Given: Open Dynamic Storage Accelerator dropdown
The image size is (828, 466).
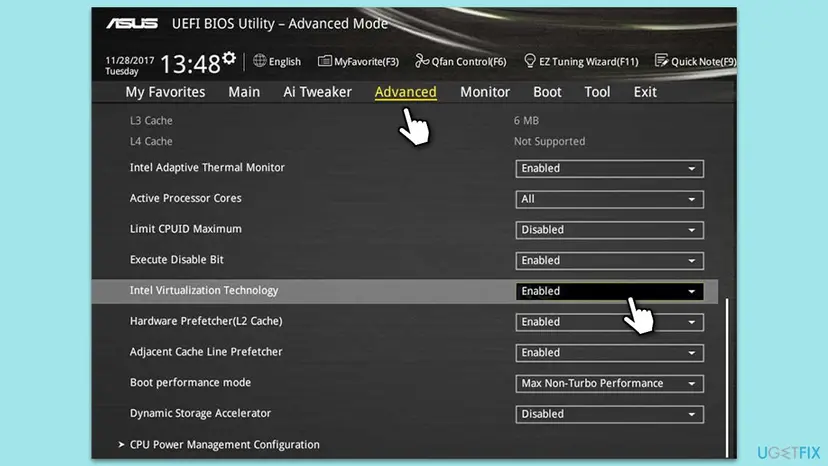Looking at the screenshot, I should (609, 414).
